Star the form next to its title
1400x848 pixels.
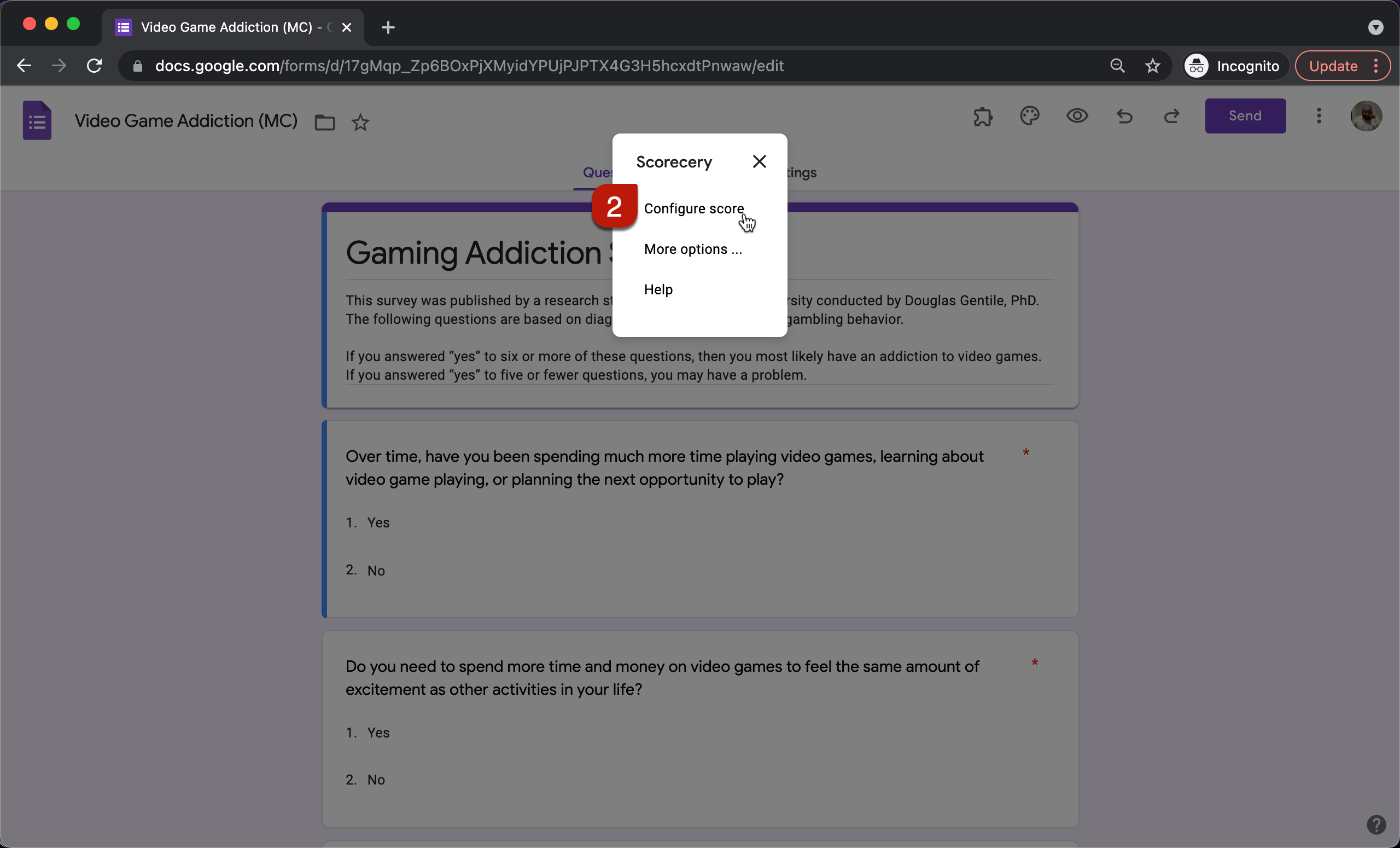click(361, 122)
